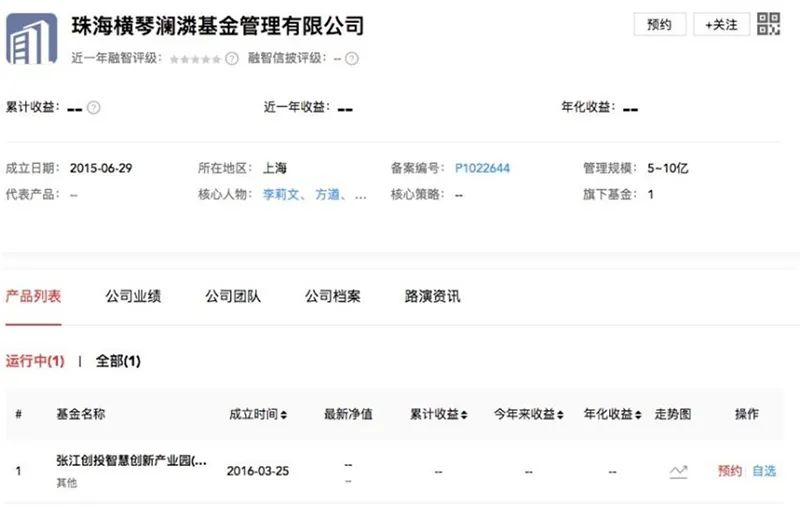This screenshot has width=800, height=509.
Task: Click the 最新净值 column header
Action: click(348, 414)
